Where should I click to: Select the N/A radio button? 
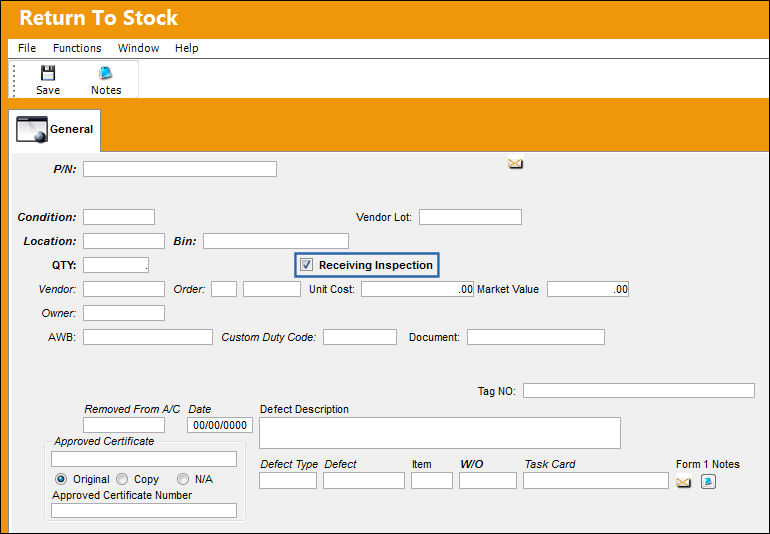click(x=183, y=478)
